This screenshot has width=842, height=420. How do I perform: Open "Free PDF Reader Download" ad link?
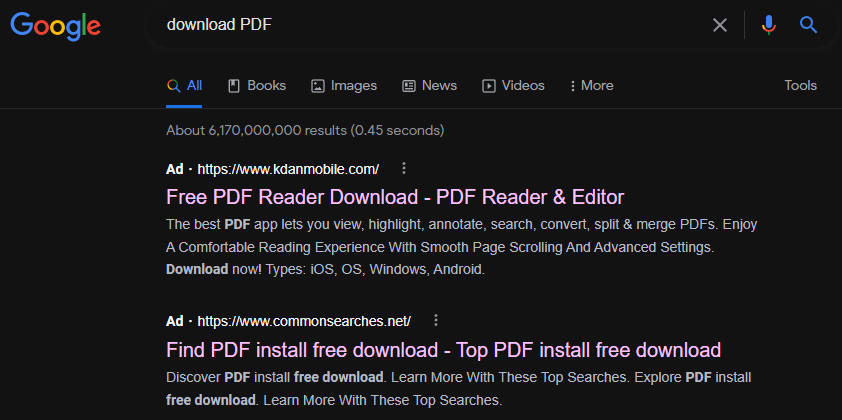(395, 197)
